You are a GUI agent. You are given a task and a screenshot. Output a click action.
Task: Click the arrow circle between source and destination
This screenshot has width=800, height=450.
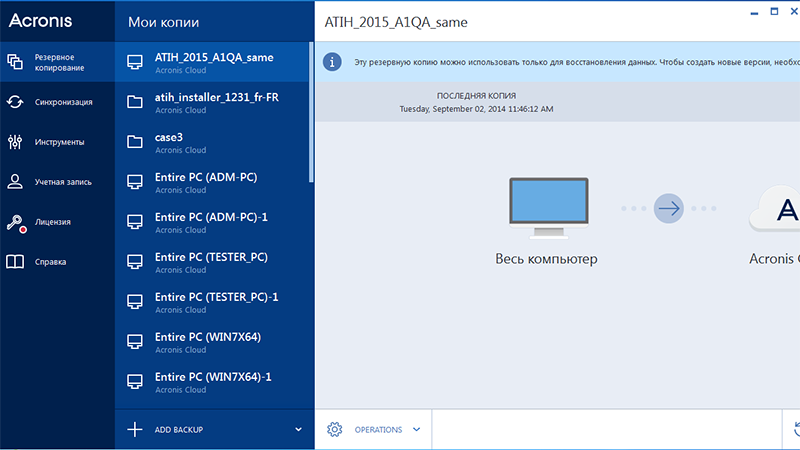[x=668, y=208]
